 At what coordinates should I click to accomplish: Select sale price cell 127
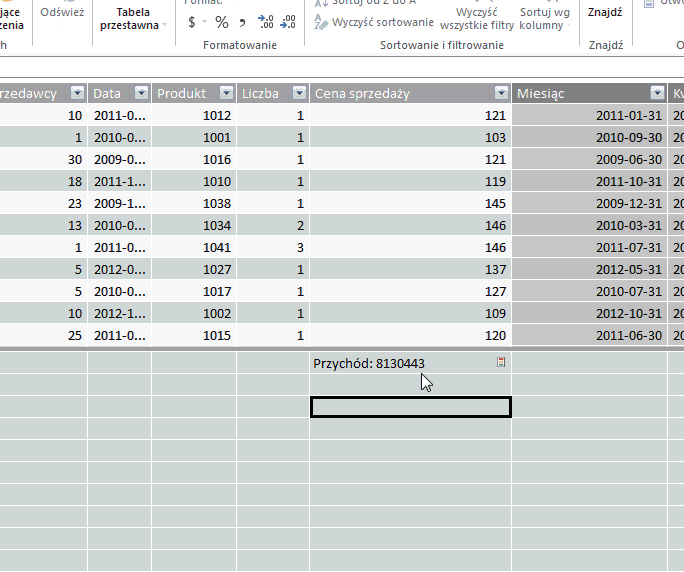click(410, 291)
